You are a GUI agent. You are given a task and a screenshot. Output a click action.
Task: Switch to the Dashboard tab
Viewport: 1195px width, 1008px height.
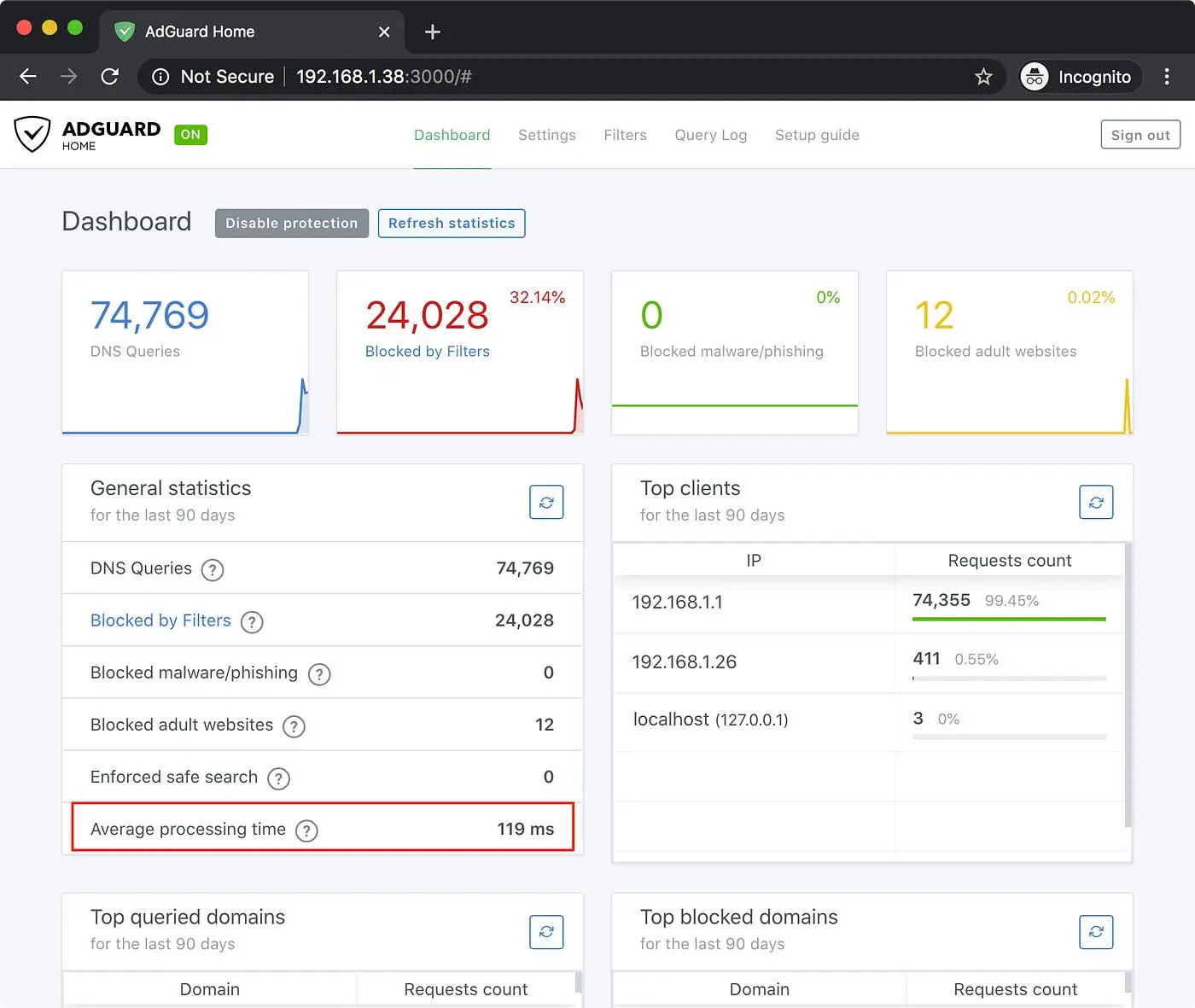(x=452, y=135)
